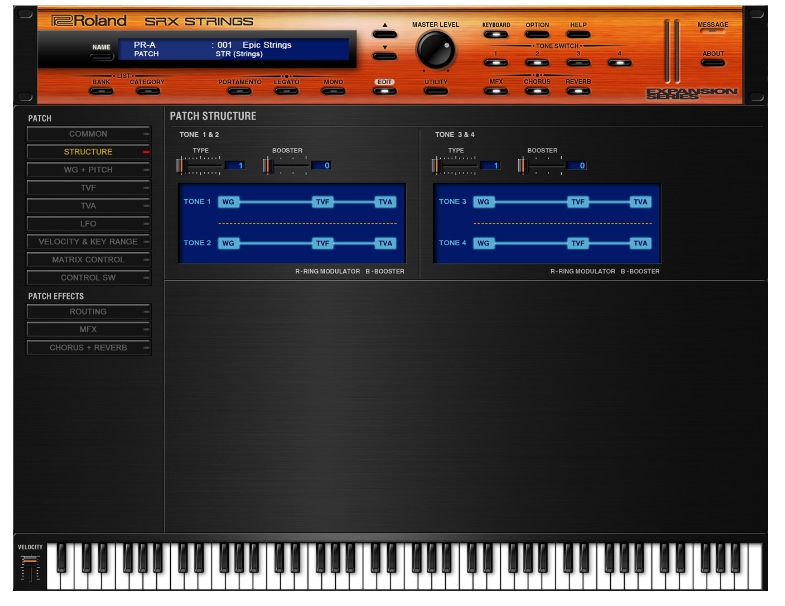Screen dimensions: 785x606
Task: Open the OPTION menu
Action: 537,35
